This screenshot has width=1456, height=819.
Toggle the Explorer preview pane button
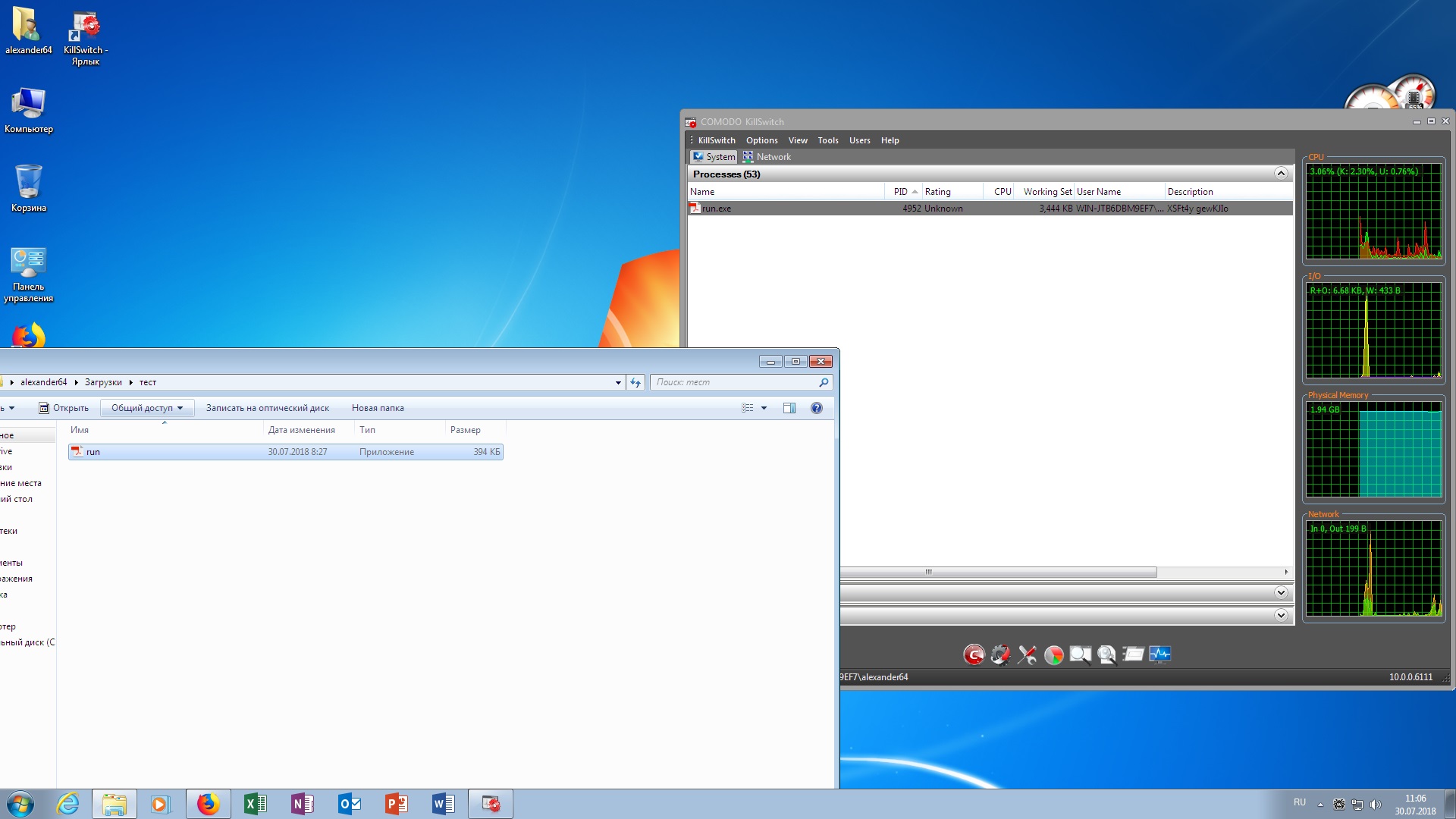[789, 408]
